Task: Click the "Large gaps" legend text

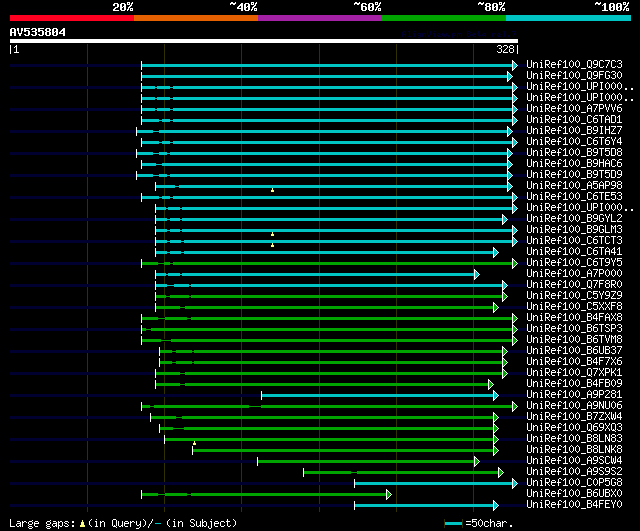Action: 42,524
